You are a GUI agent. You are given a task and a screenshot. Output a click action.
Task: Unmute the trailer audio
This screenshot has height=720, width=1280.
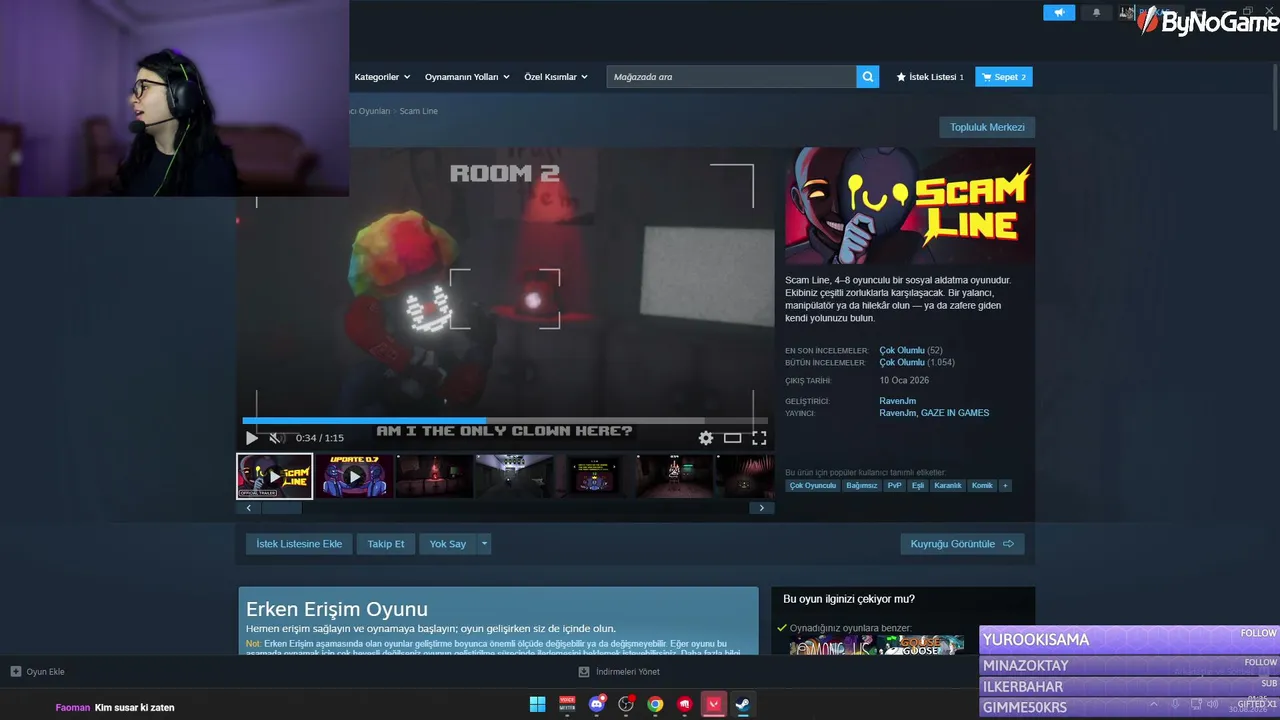[277, 438]
